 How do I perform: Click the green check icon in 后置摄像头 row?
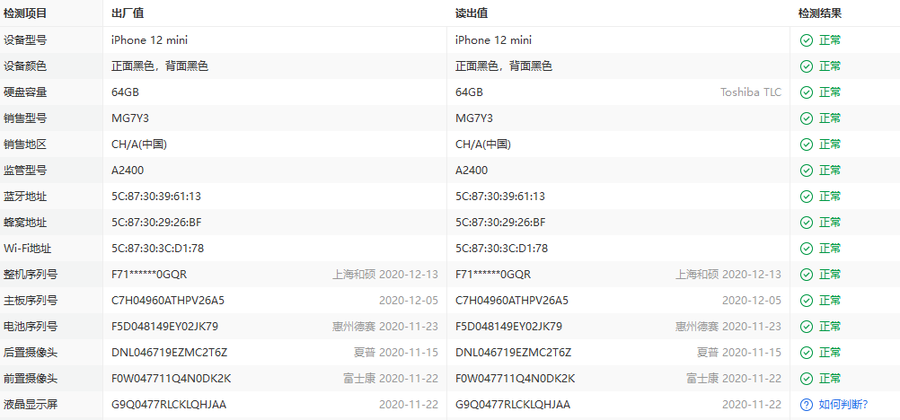pyautogui.click(x=806, y=352)
